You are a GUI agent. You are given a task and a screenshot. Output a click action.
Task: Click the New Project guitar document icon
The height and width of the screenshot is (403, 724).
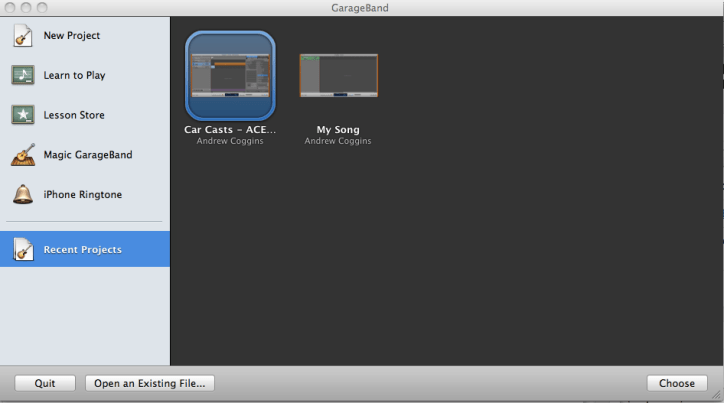pos(23,36)
